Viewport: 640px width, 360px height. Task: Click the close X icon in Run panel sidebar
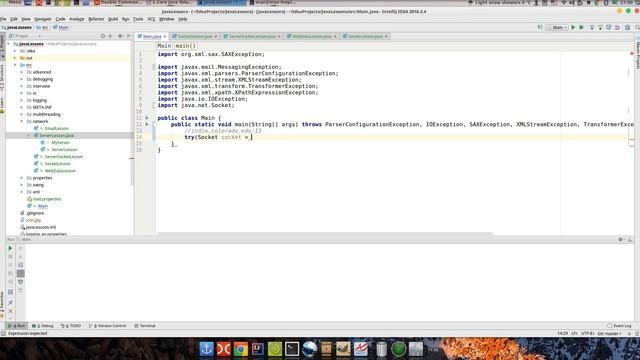10,311
